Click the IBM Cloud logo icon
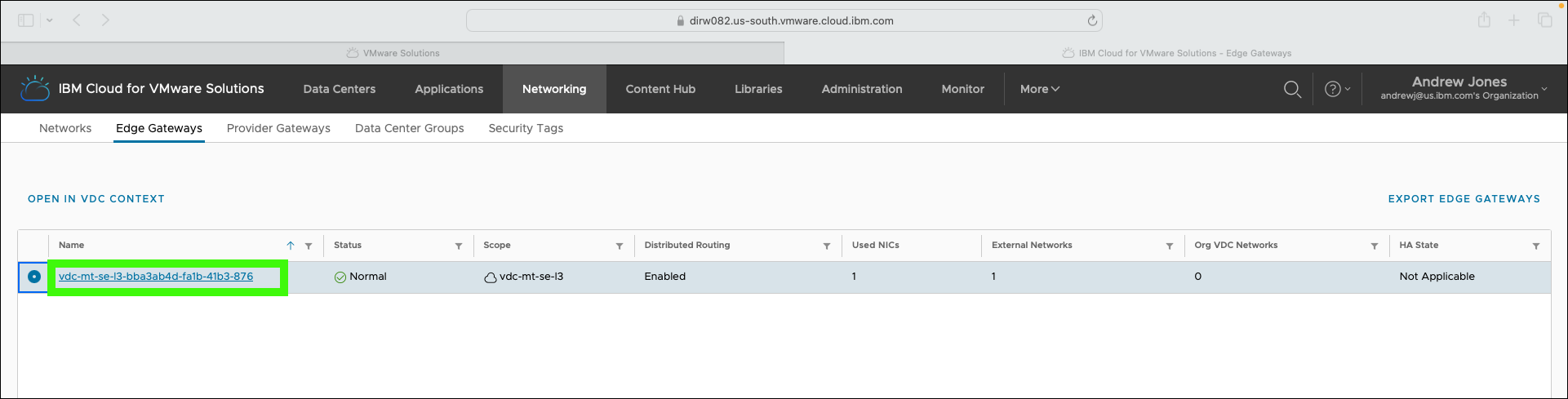Image resolution: width=1568 pixels, height=399 pixels. 35,88
